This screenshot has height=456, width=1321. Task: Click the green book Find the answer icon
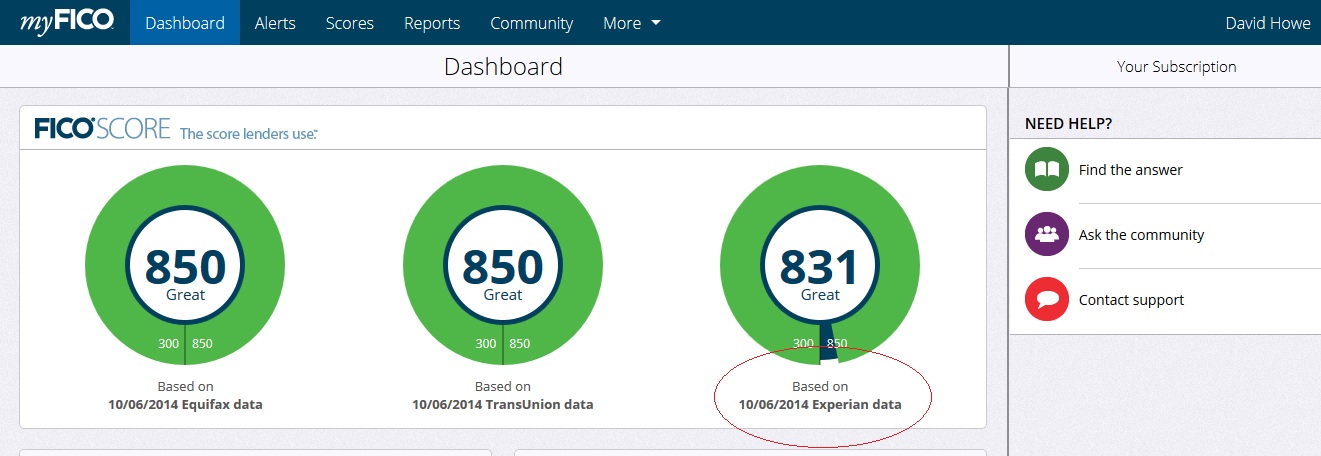point(1047,169)
